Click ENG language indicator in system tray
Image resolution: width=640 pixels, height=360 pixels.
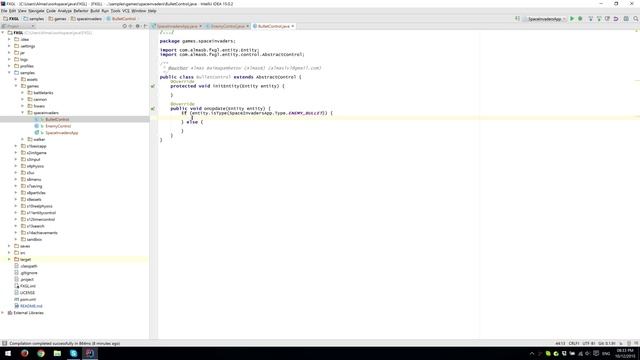[x=606, y=353]
